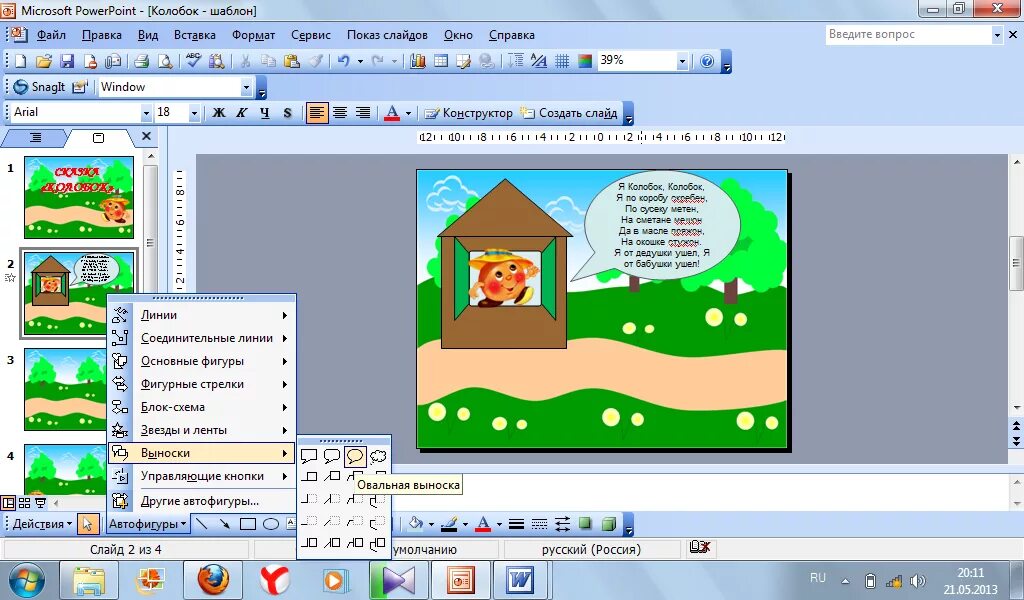
Task: Click the Undo arrow icon
Action: point(344,61)
